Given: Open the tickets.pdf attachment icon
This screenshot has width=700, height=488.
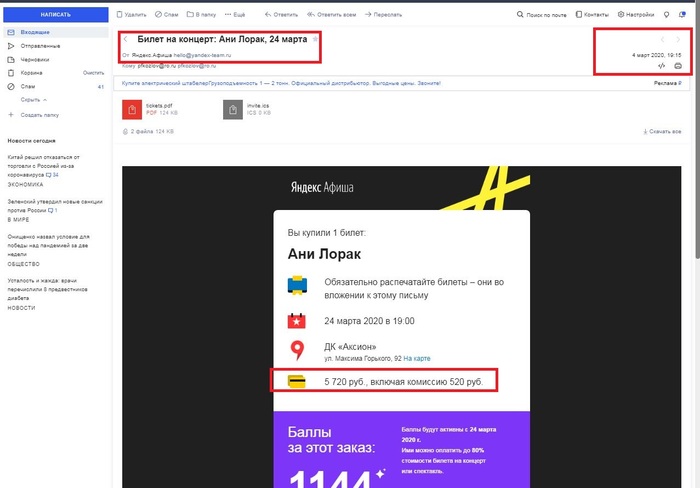Looking at the screenshot, I should (x=132, y=110).
